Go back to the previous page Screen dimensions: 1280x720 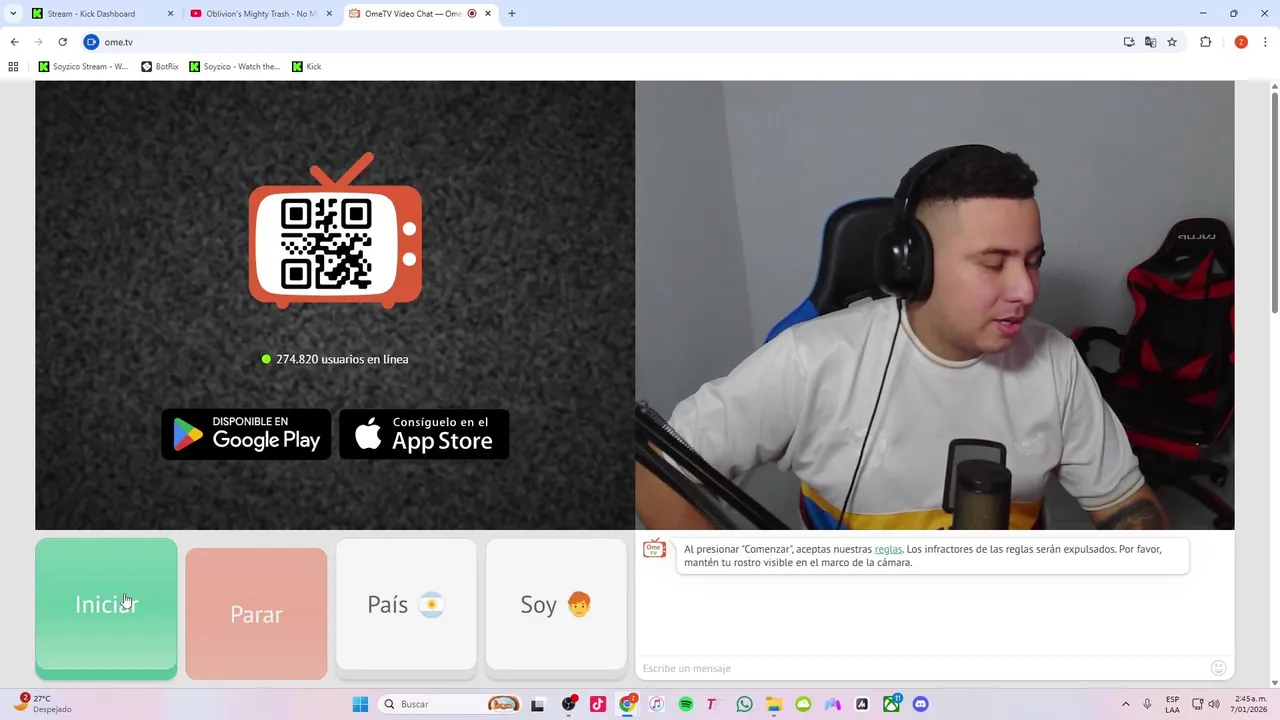tap(14, 42)
